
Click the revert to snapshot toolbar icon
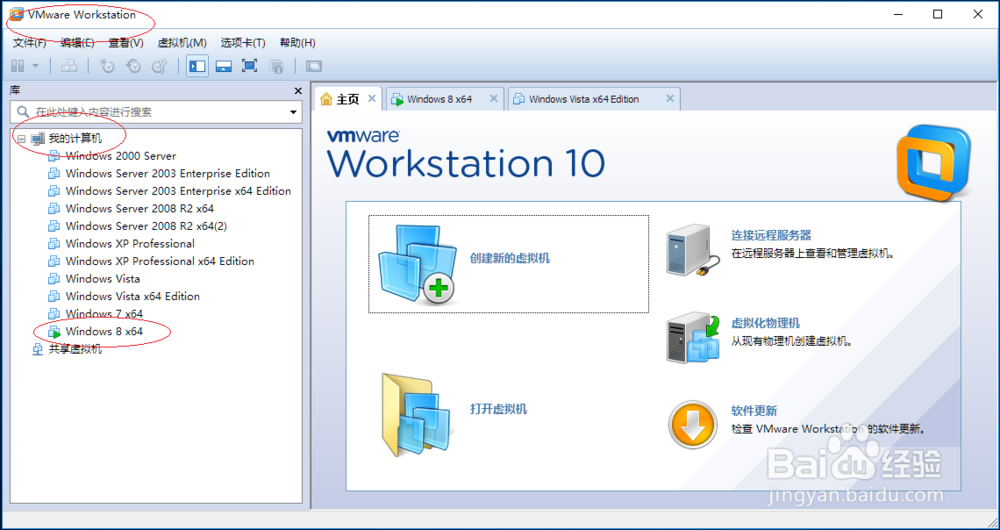point(133,66)
